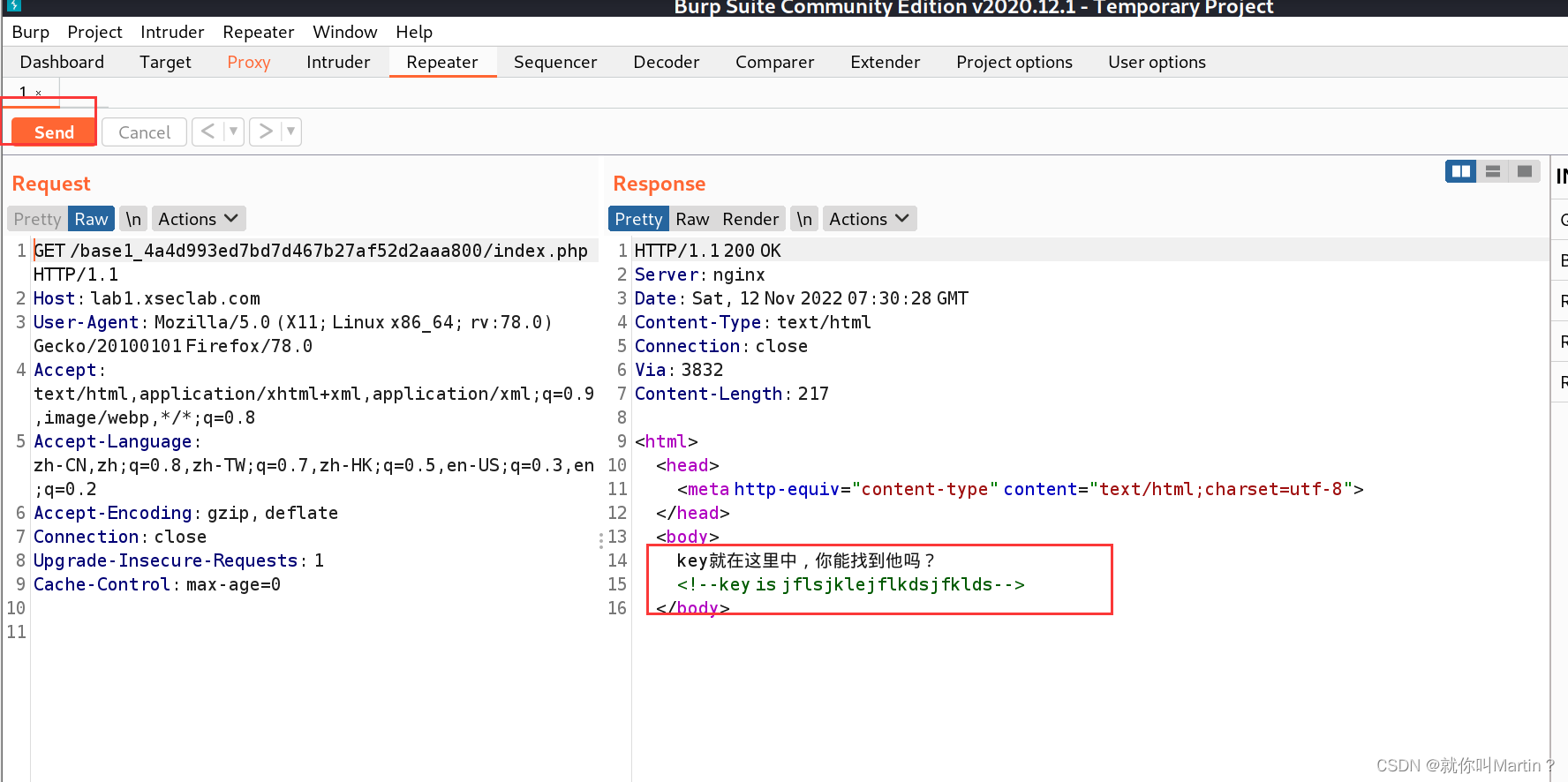1568x782 pixels.
Task: Open the User options tab
Action: click(1157, 62)
